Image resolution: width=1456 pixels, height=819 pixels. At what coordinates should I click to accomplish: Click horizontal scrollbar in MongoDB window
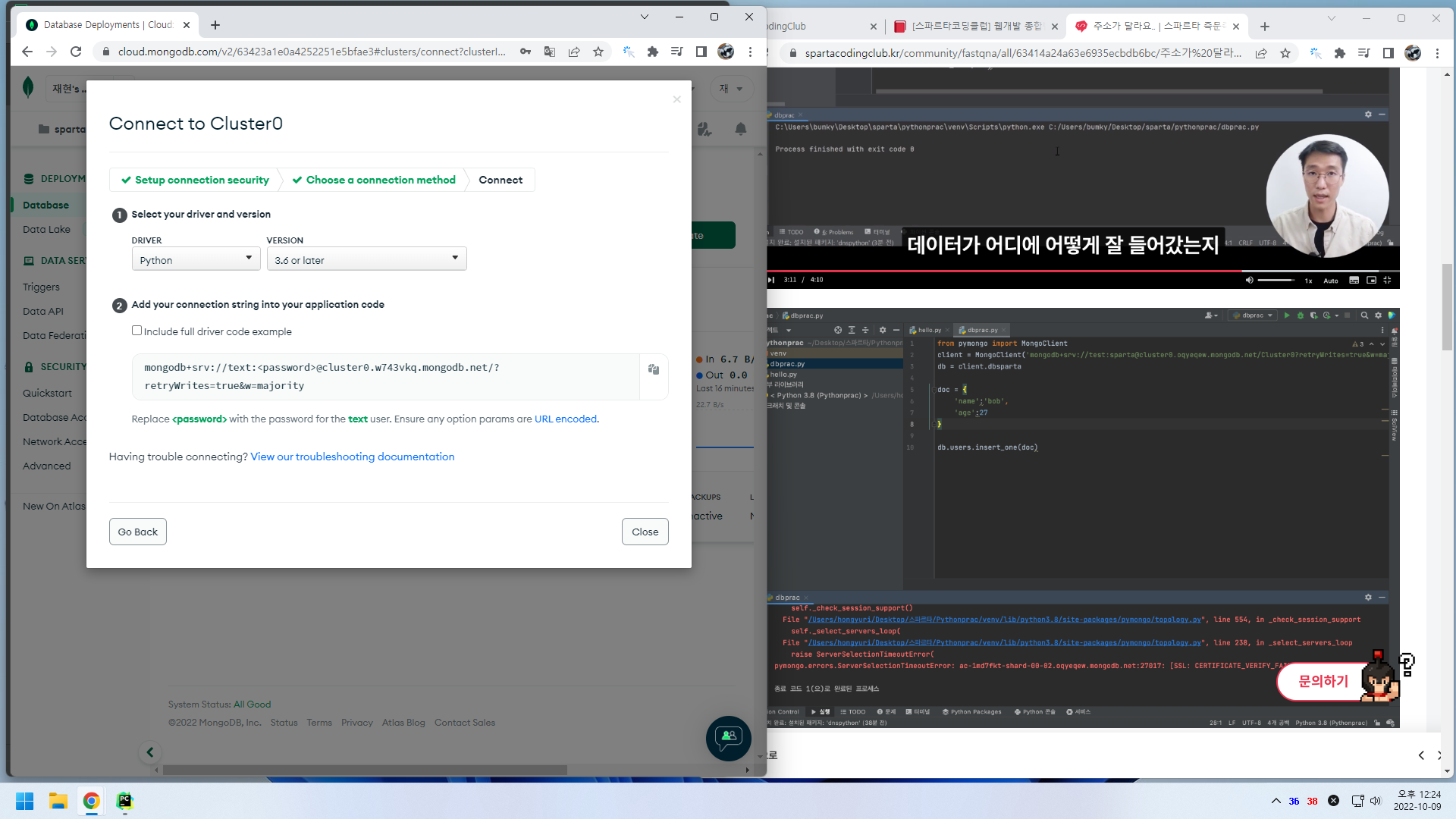(x=365, y=770)
